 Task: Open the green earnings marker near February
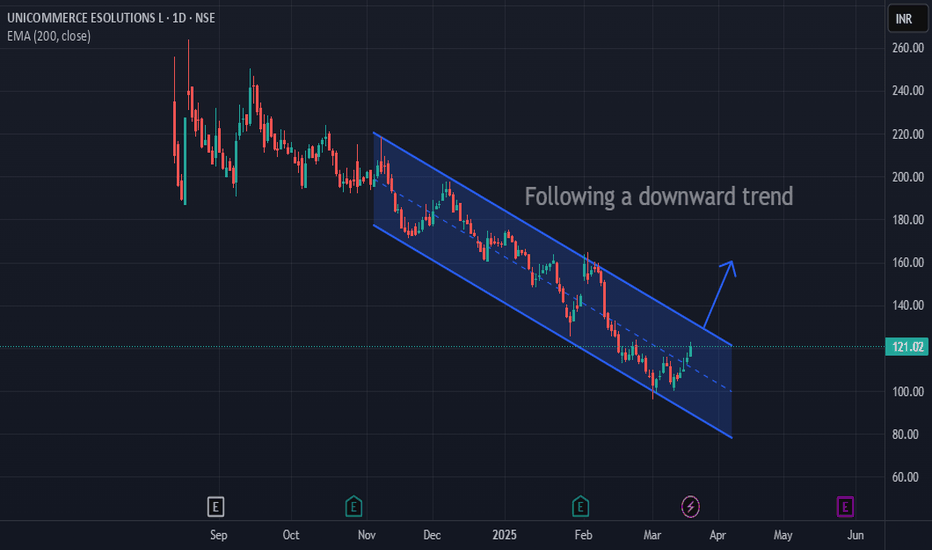(580, 507)
